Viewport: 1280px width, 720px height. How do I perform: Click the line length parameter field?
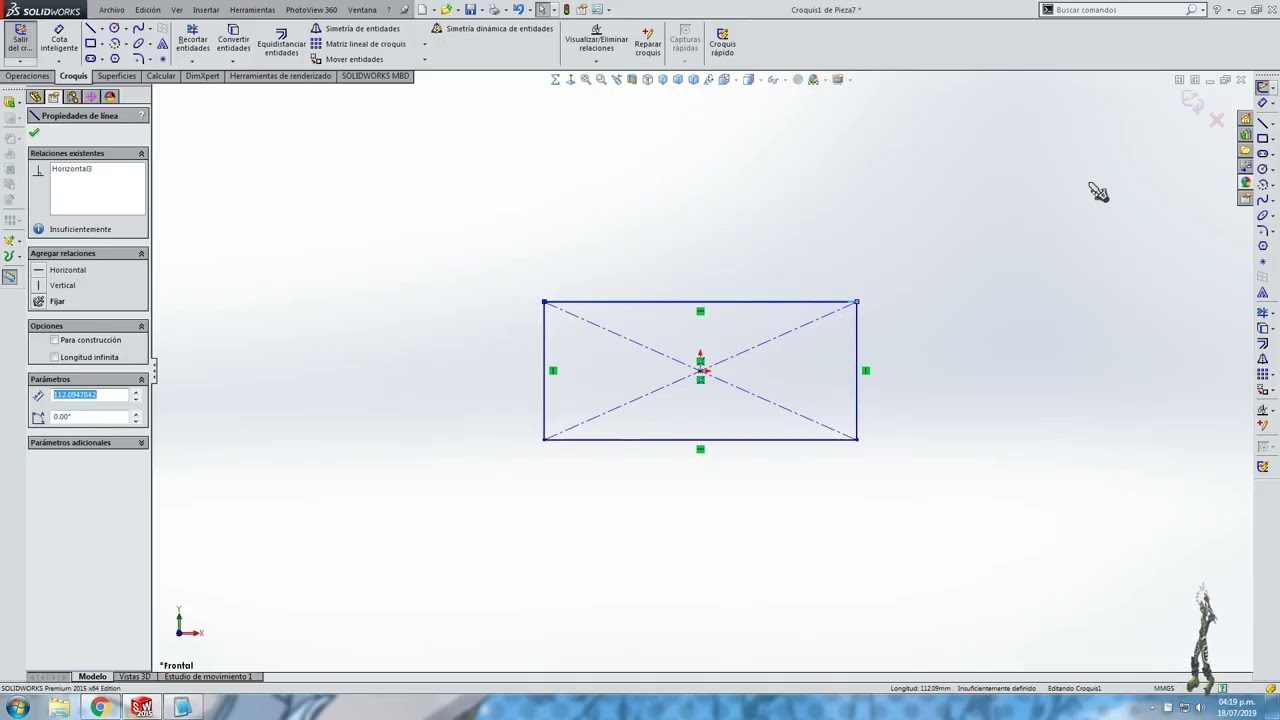click(x=90, y=395)
